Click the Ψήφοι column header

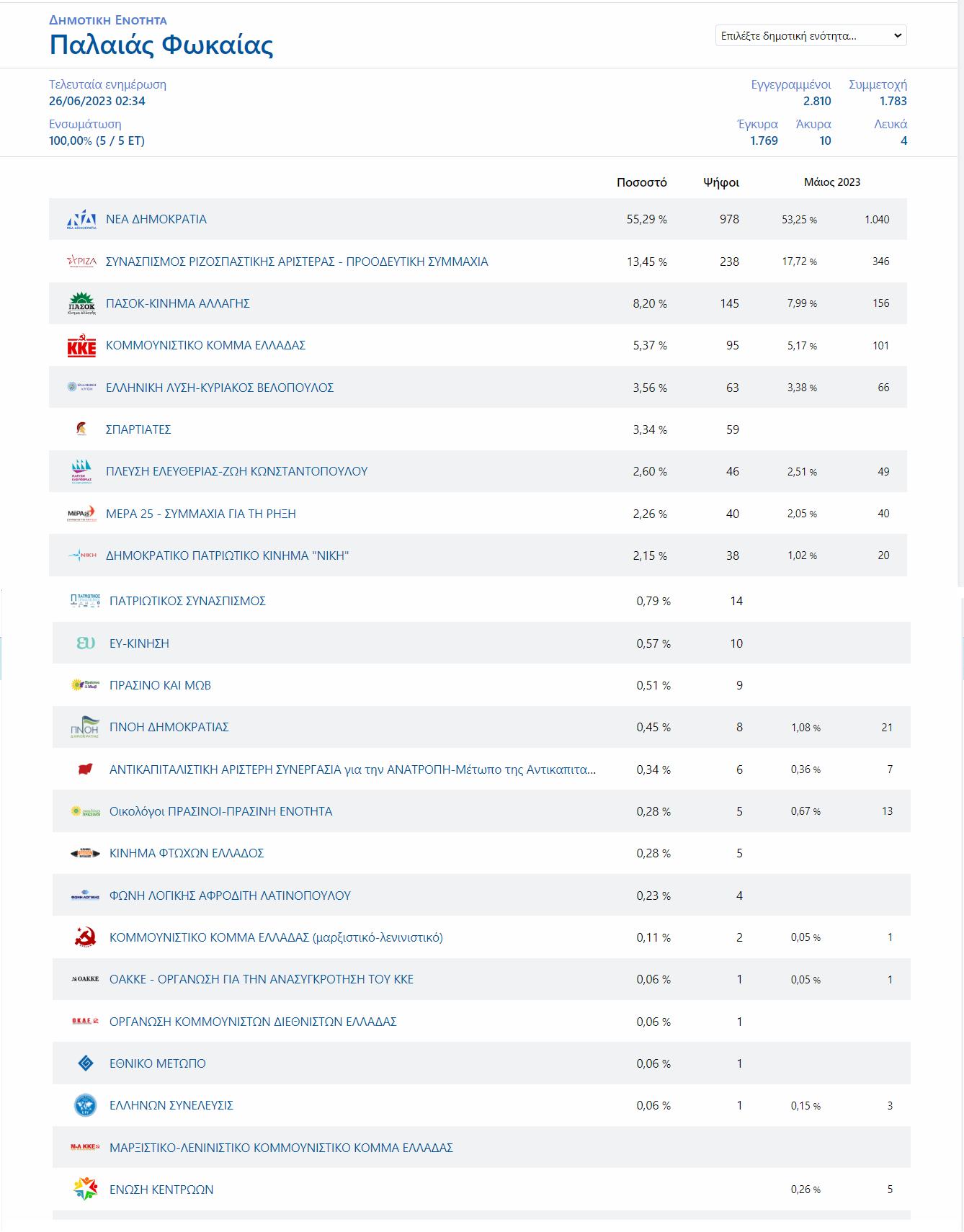721,182
